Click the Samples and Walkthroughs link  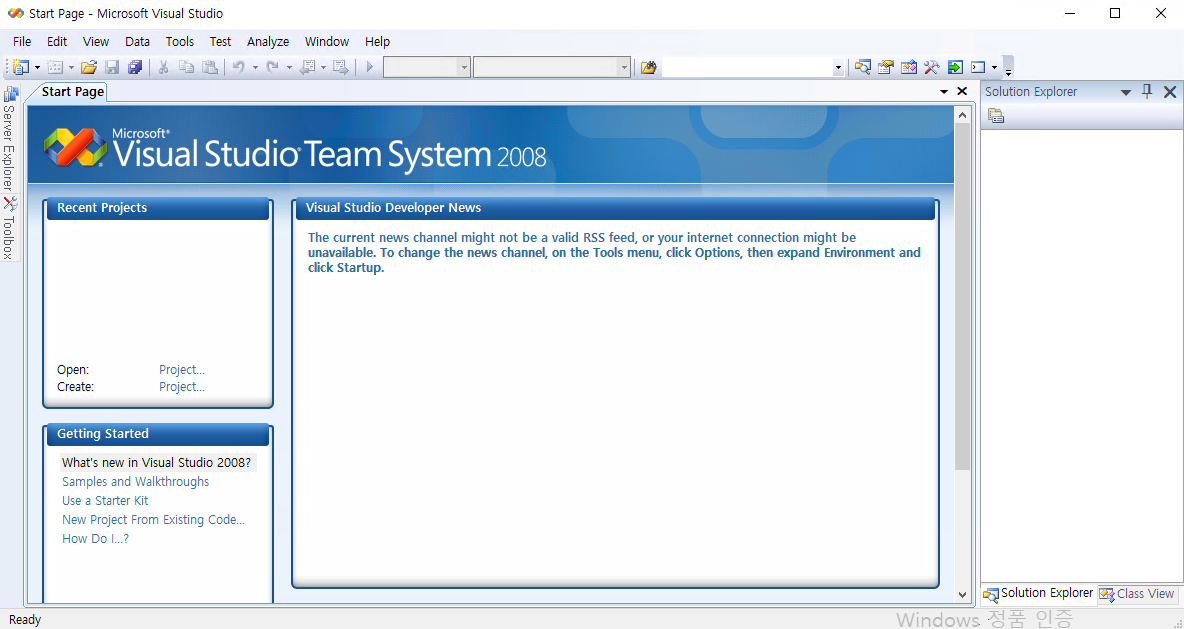click(x=135, y=481)
